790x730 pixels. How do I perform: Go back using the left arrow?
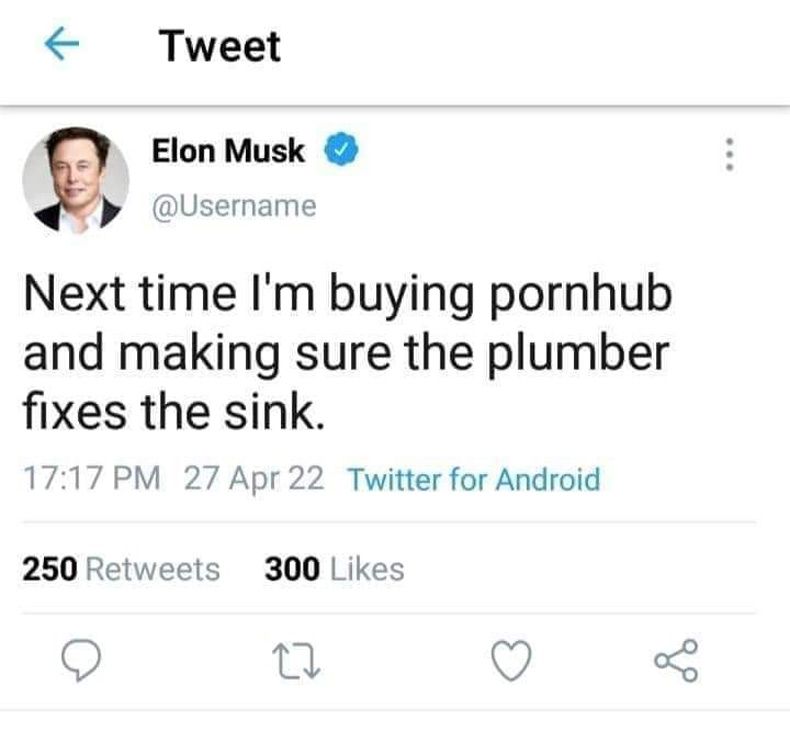click(x=62, y=48)
